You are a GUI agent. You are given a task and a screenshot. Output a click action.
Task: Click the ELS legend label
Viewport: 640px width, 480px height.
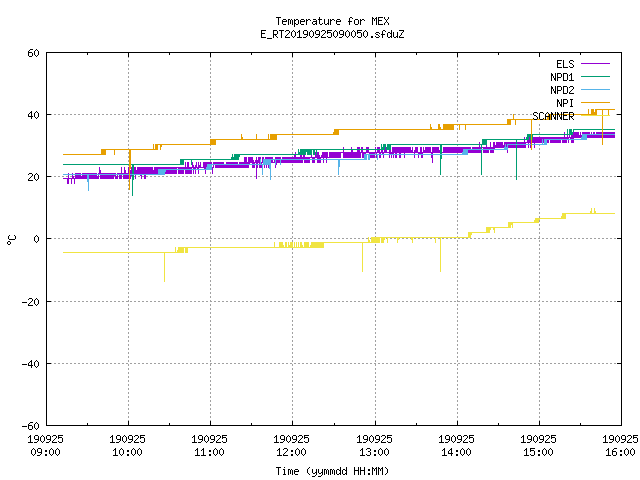[x=565, y=64]
